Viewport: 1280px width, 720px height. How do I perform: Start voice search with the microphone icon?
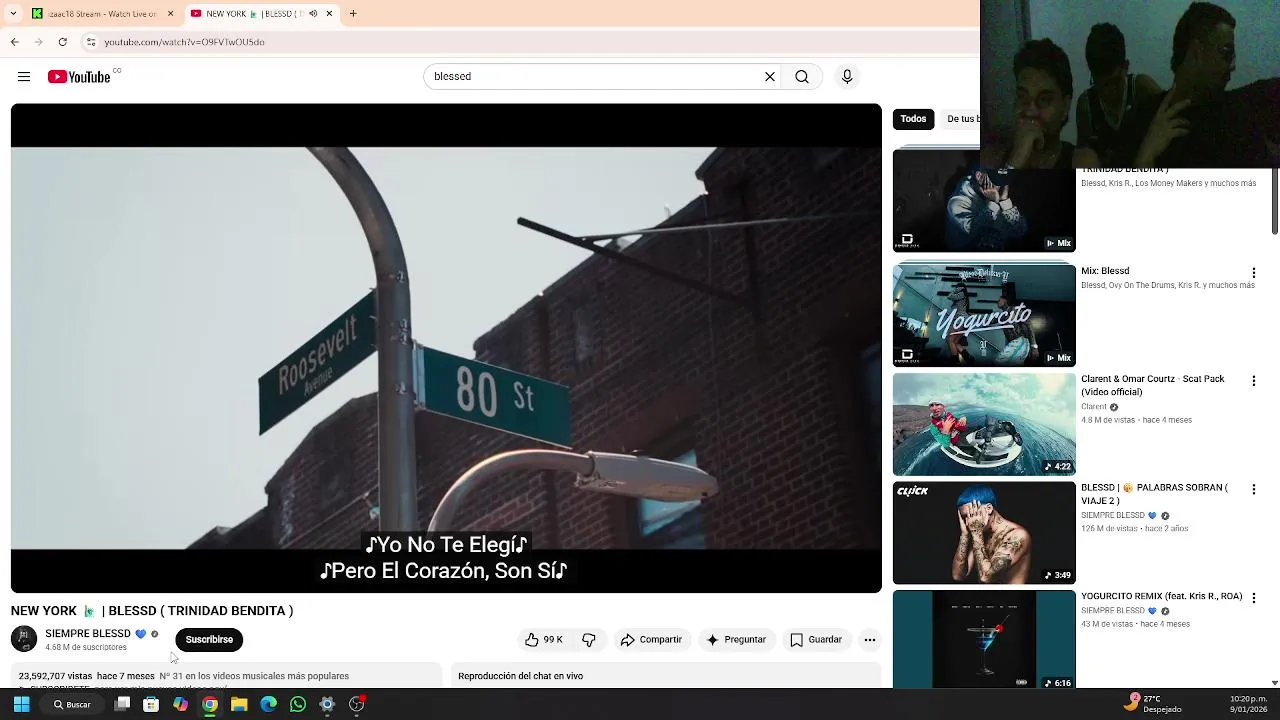pyautogui.click(x=847, y=77)
